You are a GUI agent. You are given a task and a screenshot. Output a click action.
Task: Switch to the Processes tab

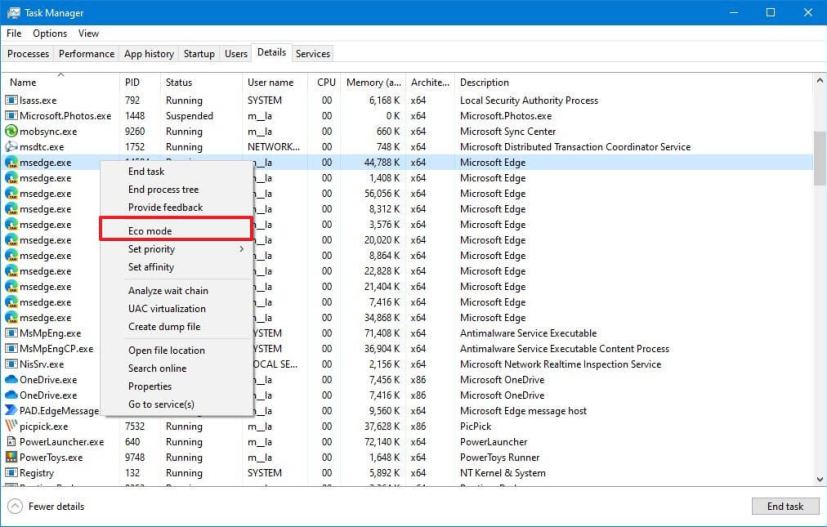28,54
